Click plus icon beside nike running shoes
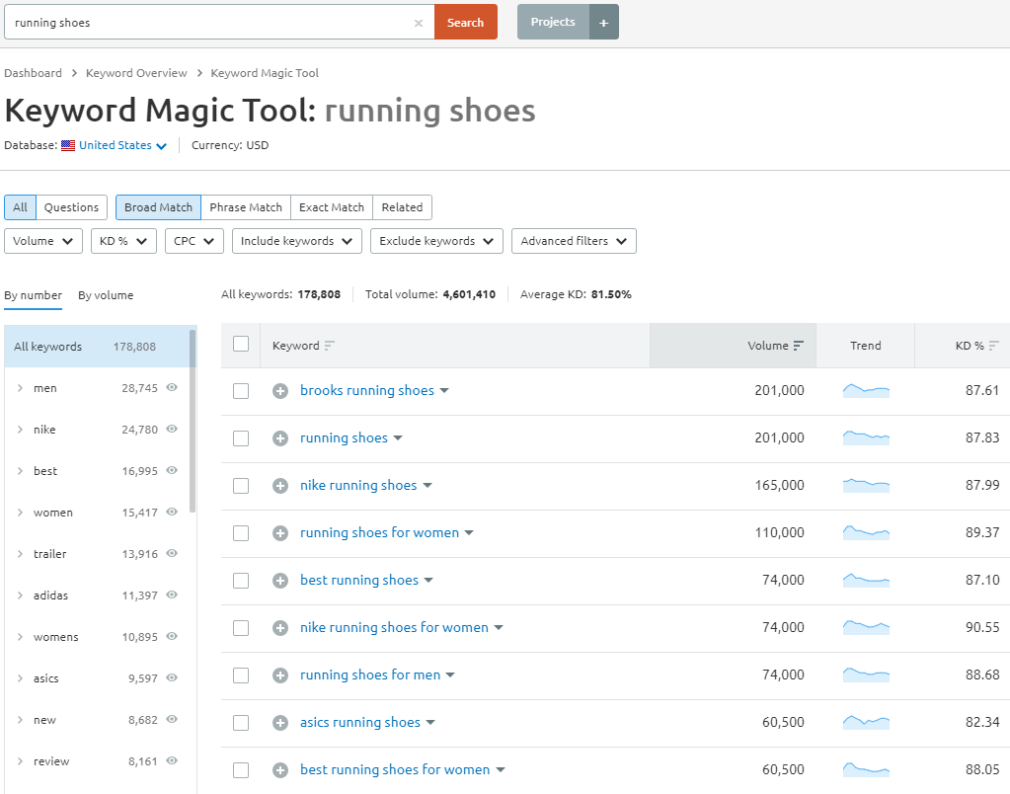The image size is (1010, 794). coord(280,486)
